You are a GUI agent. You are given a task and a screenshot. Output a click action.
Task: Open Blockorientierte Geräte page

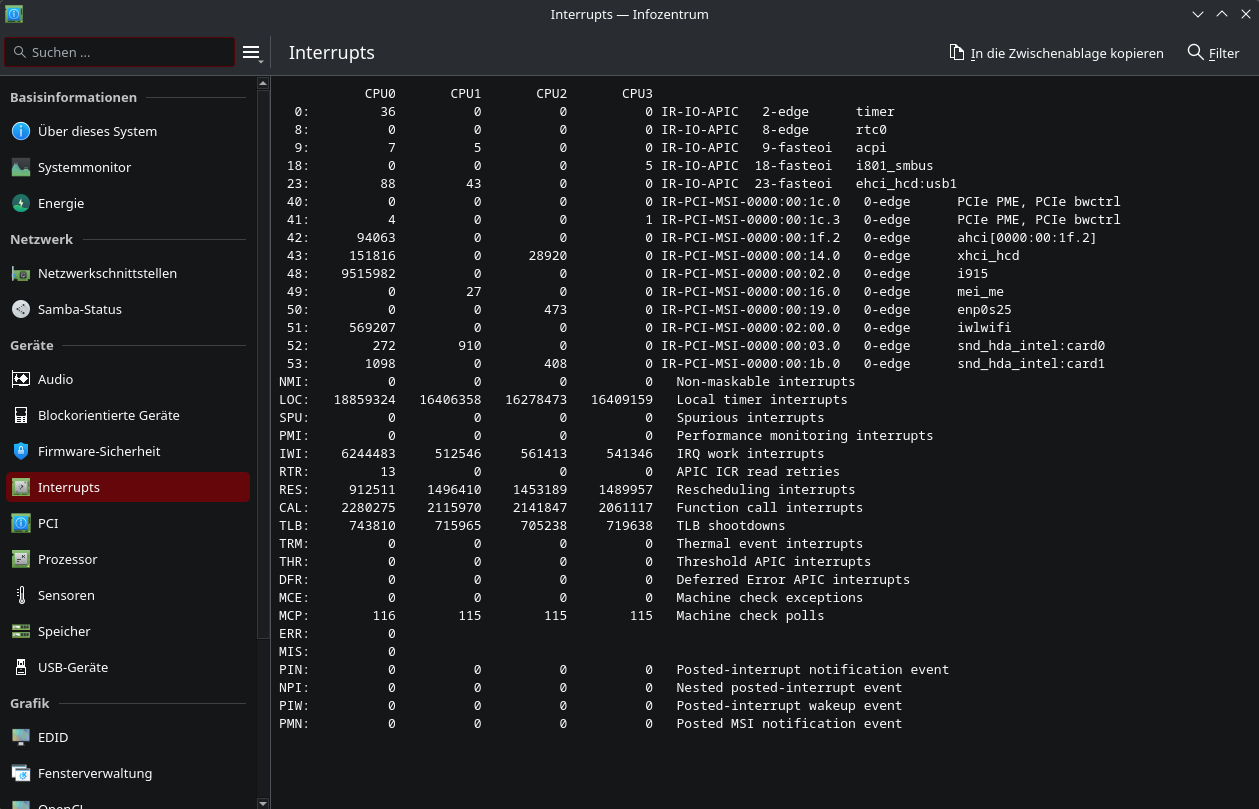point(128,415)
